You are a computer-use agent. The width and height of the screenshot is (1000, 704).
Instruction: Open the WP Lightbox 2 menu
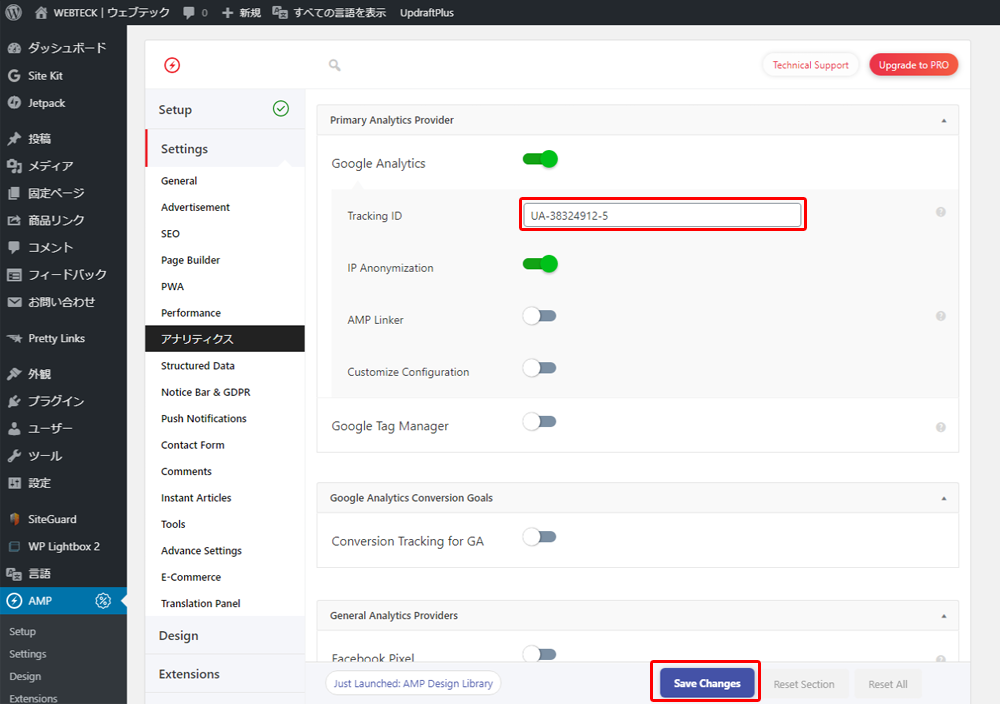coord(64,546)
